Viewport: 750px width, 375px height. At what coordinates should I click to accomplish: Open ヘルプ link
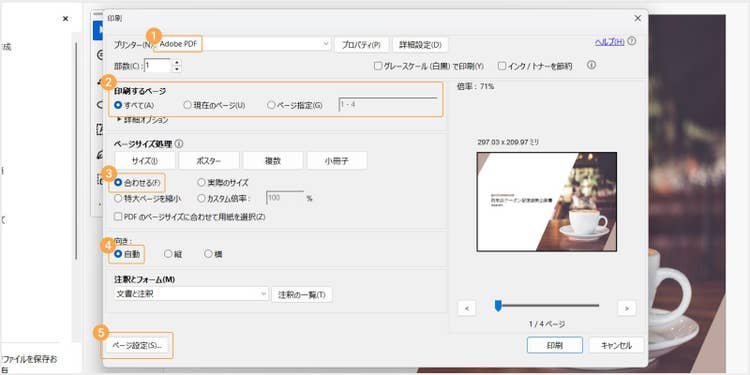coord(609,42)
